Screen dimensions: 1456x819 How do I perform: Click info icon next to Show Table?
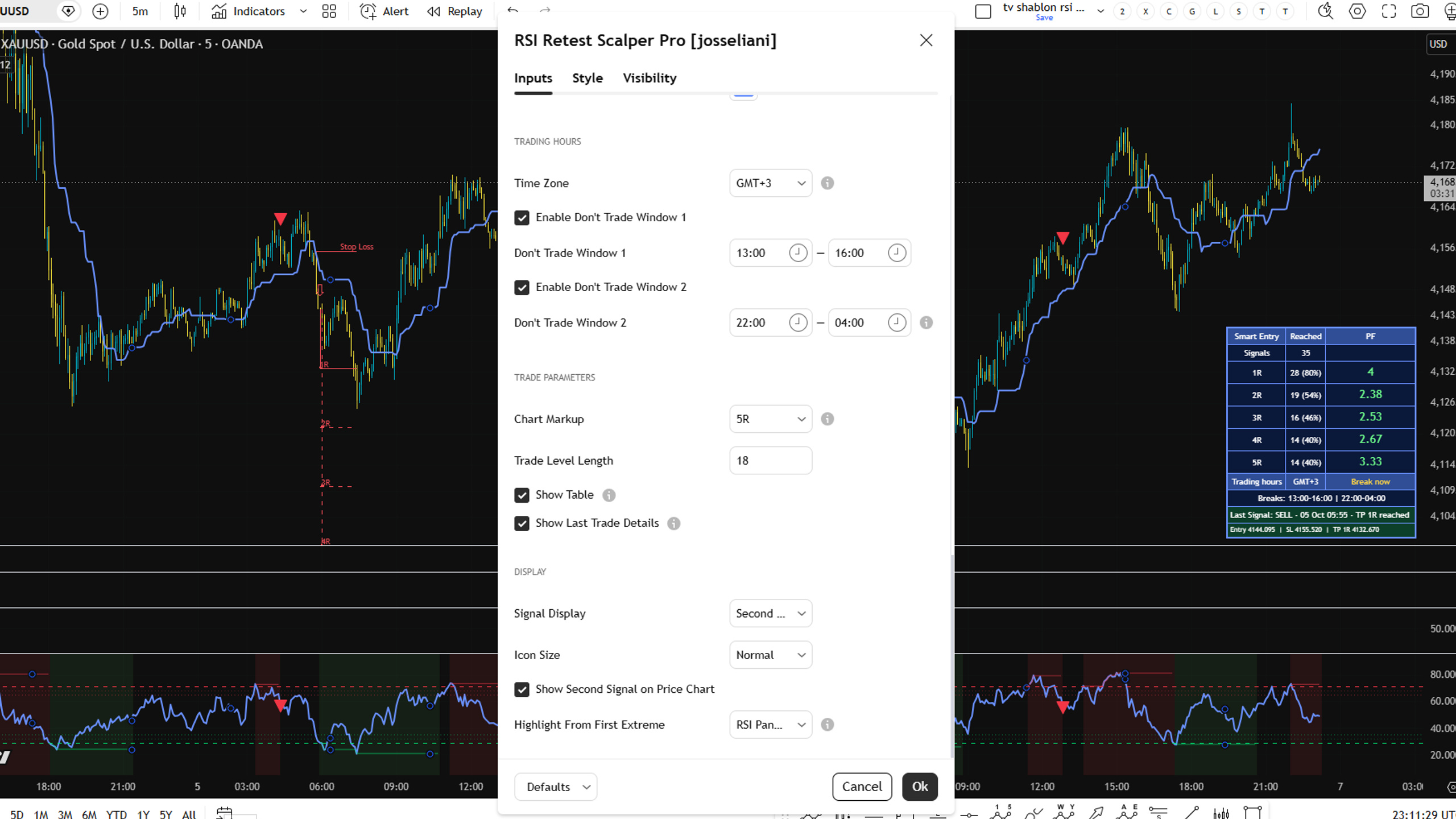coord(609,495)
